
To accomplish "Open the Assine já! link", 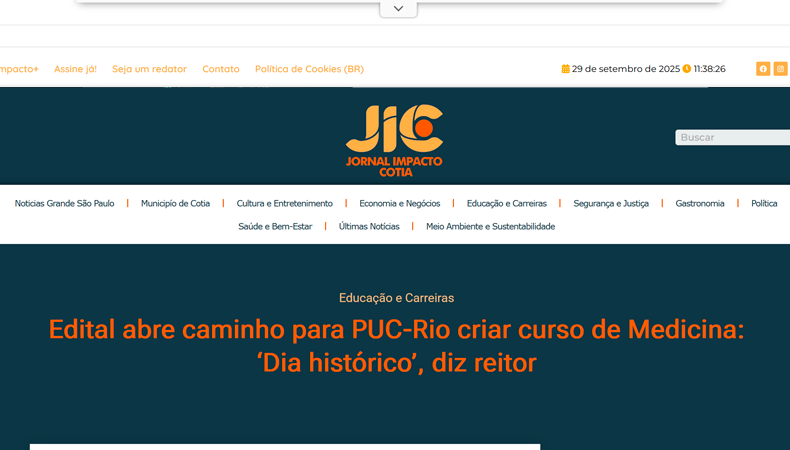I will click(76, 69).
